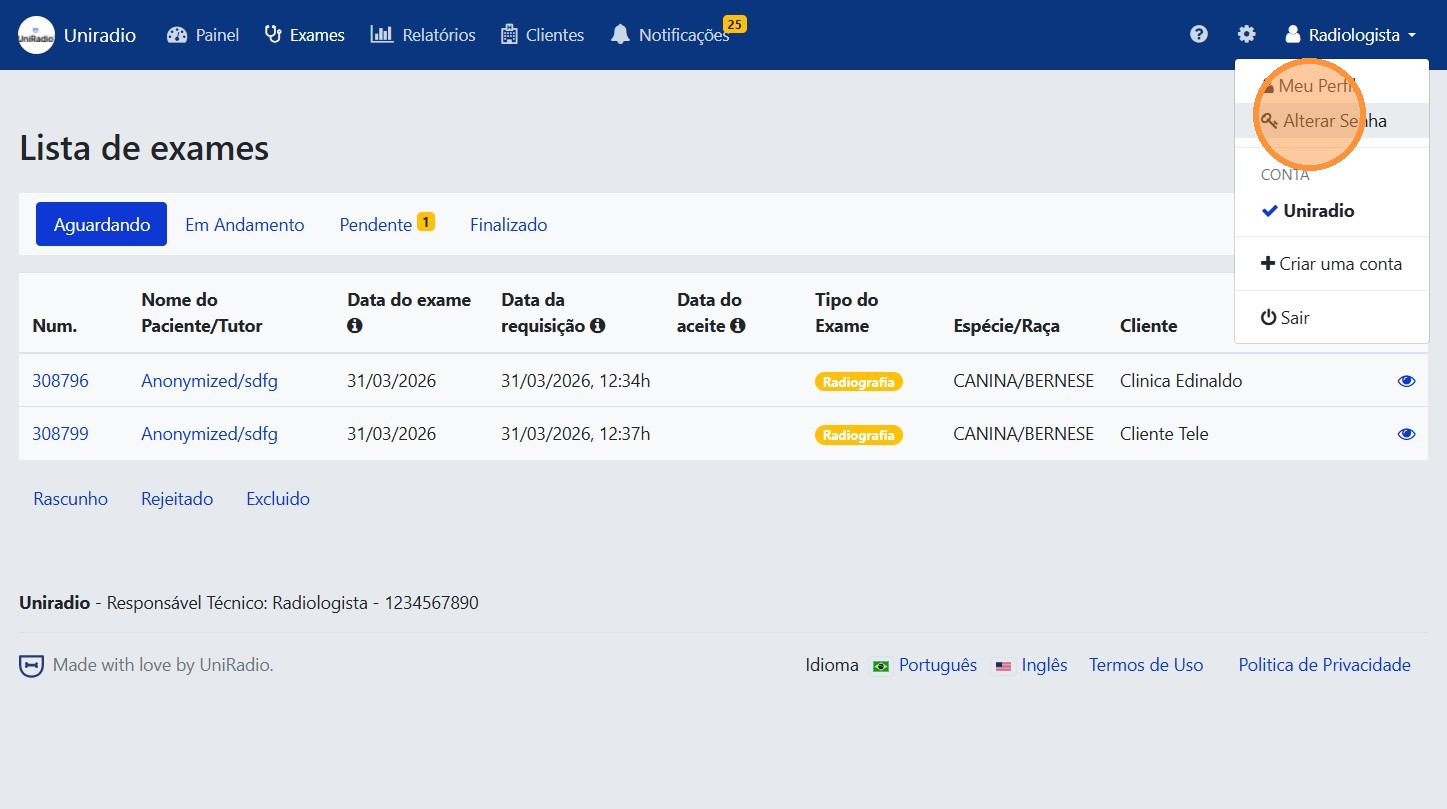The height and width of the screenshot is (809, 1447).
Task: Select Sair to log out
Action: click(1294, 318)
